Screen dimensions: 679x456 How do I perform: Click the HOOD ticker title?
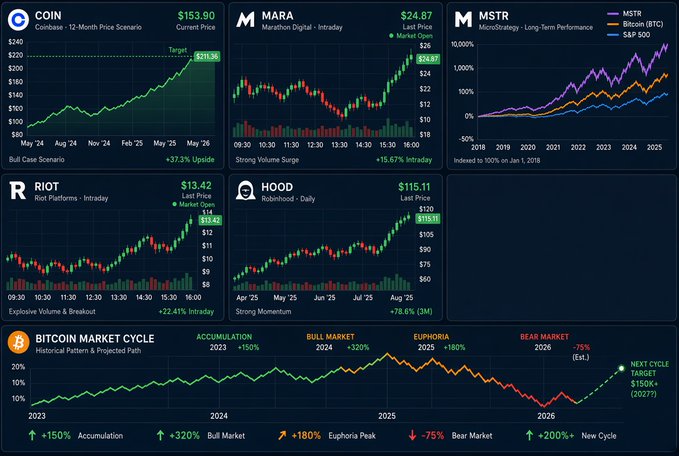pyautogui.click(x=277, y=187)
